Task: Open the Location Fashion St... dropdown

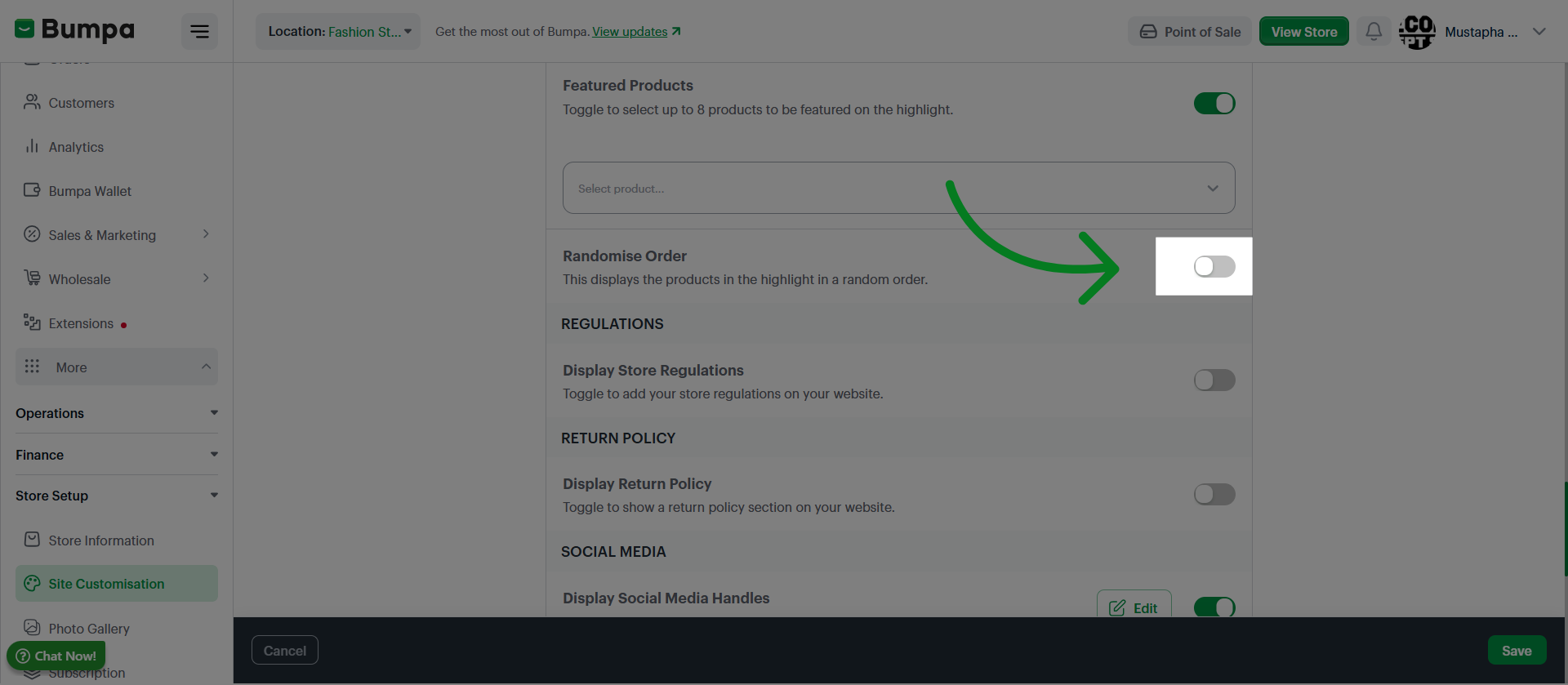Action: click(x=338, y=32)
